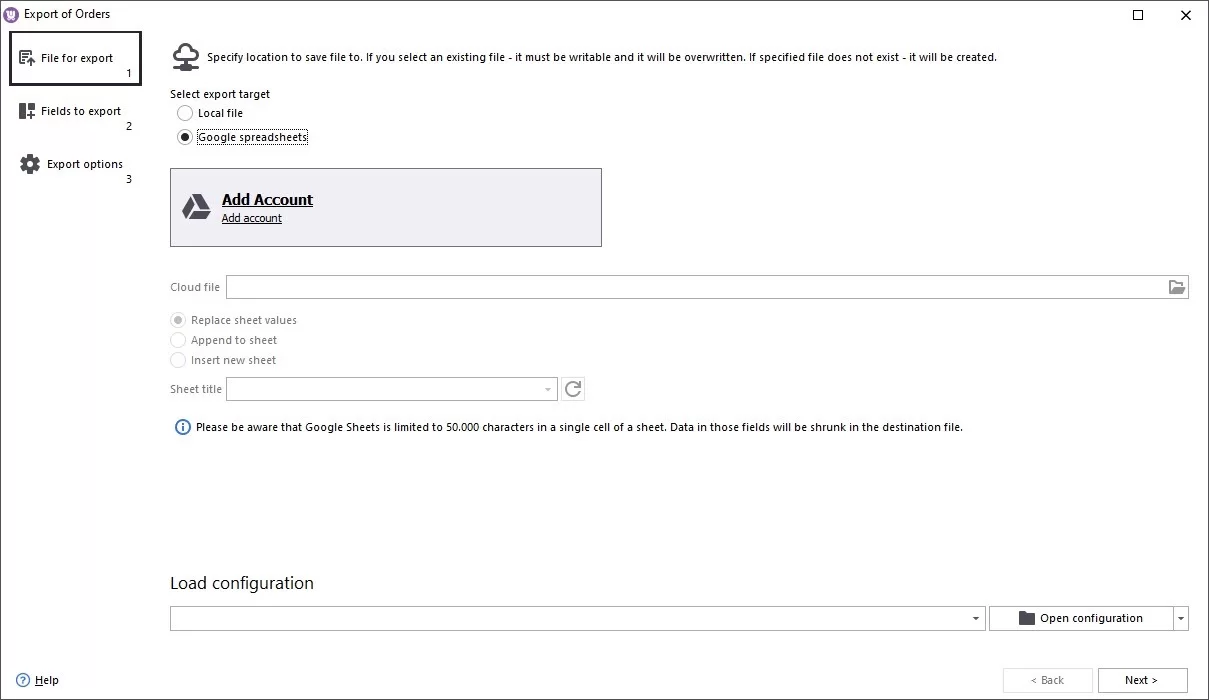Click the cloud file browse folder icon
Viewport: 1209px width, 700px height.
tap(1177, 287)
